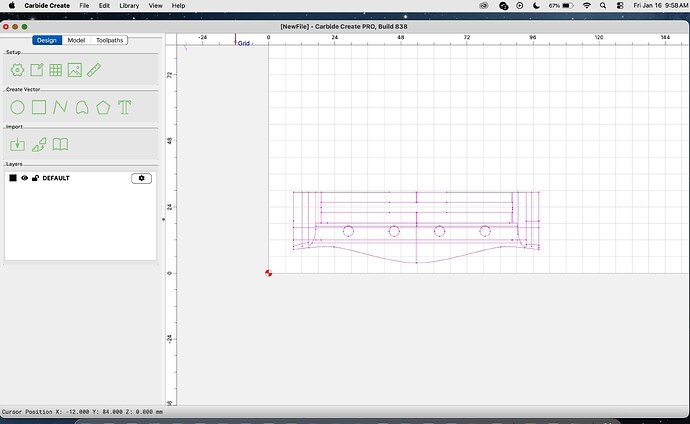Toggle the lock on DEFAULT layer
Viewport: 690px width, 424px height.
(x=35, y=178)
